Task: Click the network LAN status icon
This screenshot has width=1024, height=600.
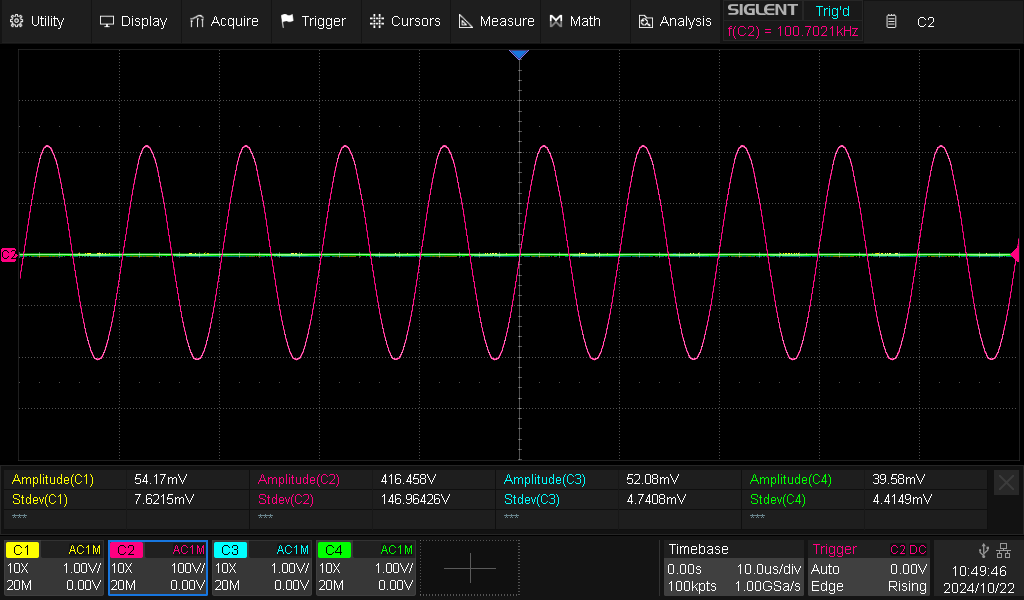Action: pos(1004,550)
